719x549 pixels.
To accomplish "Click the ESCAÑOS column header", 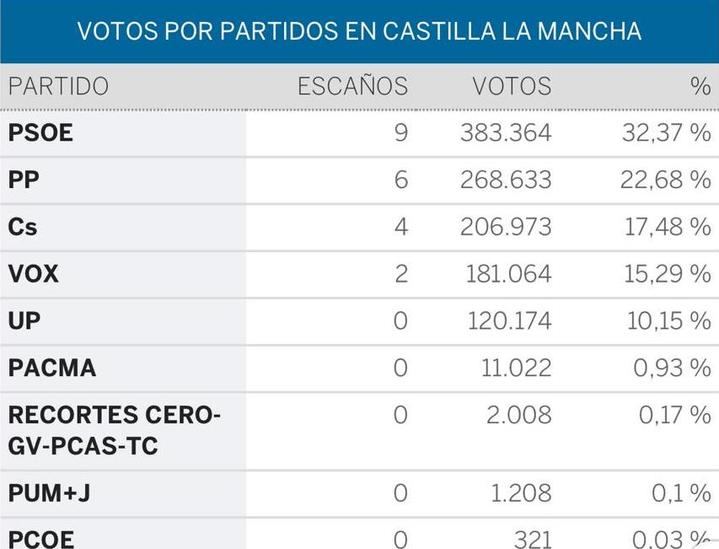I will click(352, 86).
